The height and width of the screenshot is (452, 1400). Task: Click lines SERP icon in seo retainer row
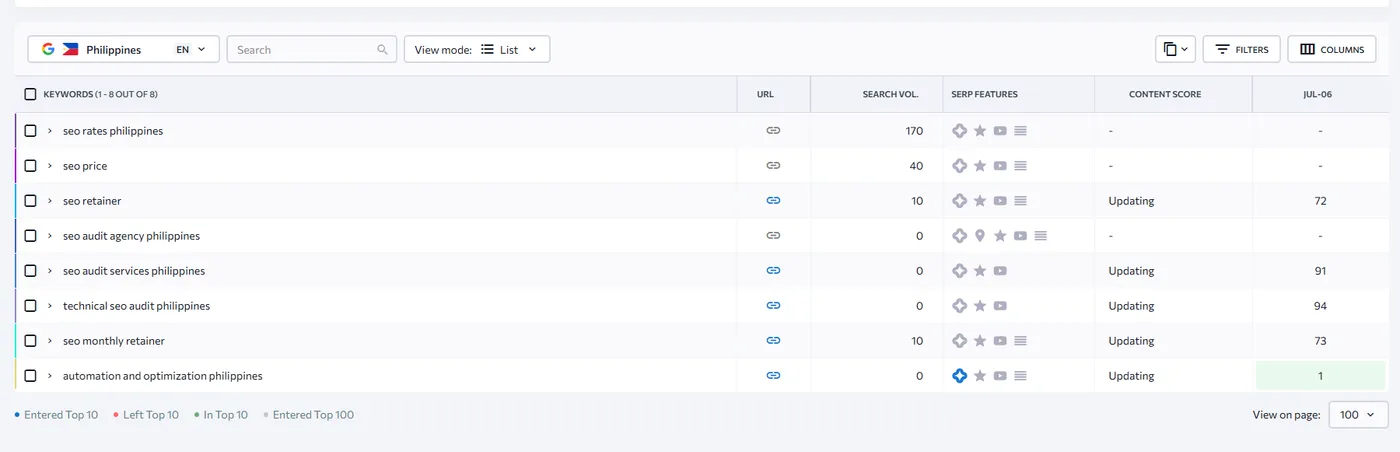tap(1020, 201)
